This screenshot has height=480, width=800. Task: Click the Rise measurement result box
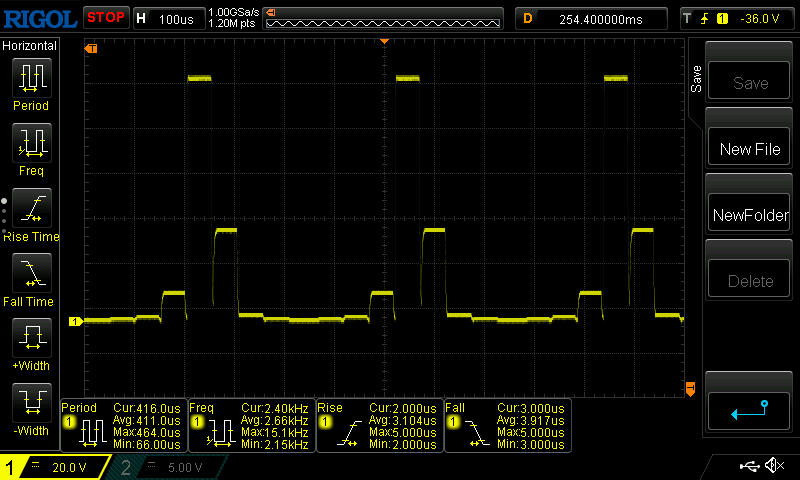(380, 425)
